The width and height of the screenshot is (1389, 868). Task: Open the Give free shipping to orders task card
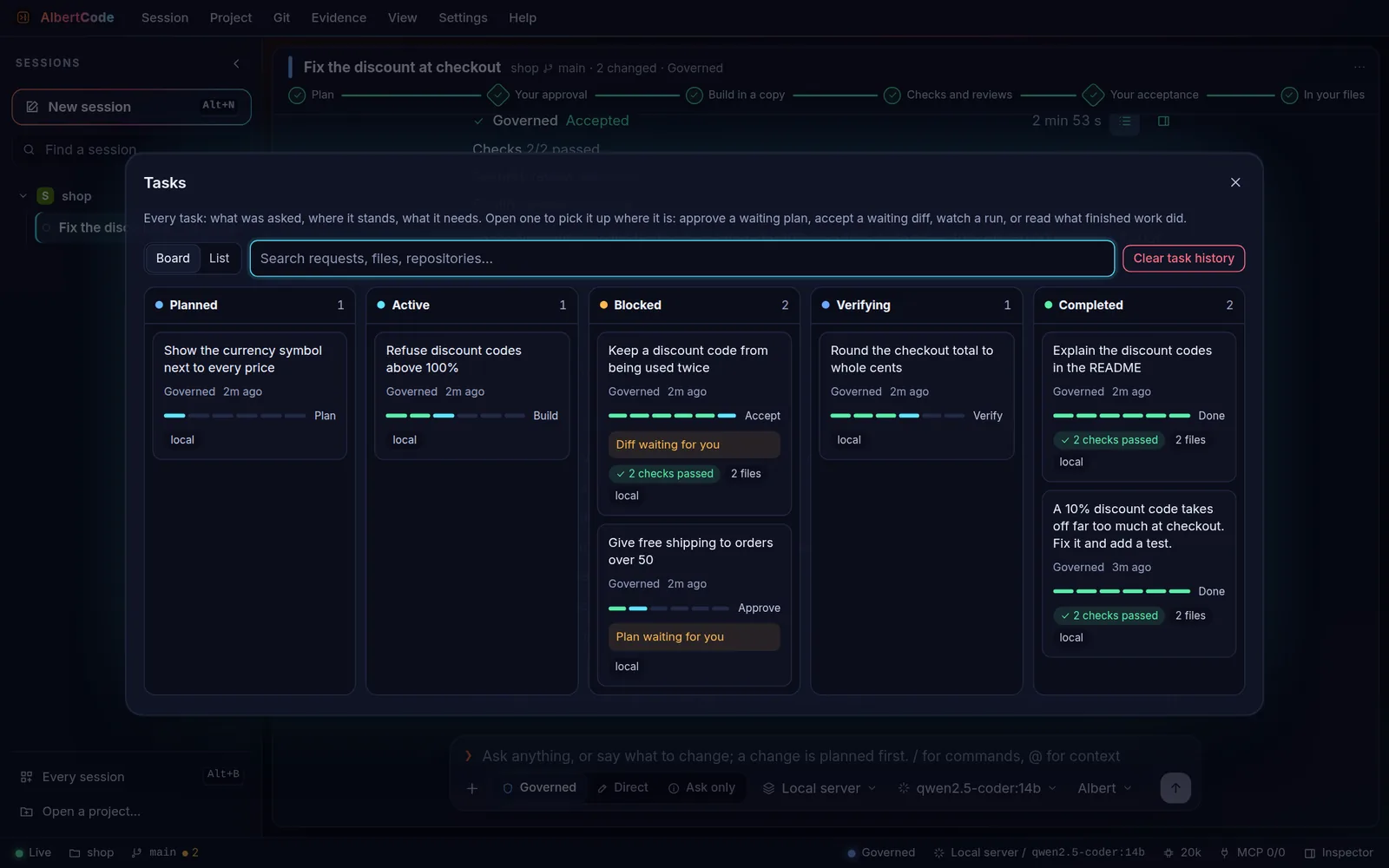pos(694,605)
